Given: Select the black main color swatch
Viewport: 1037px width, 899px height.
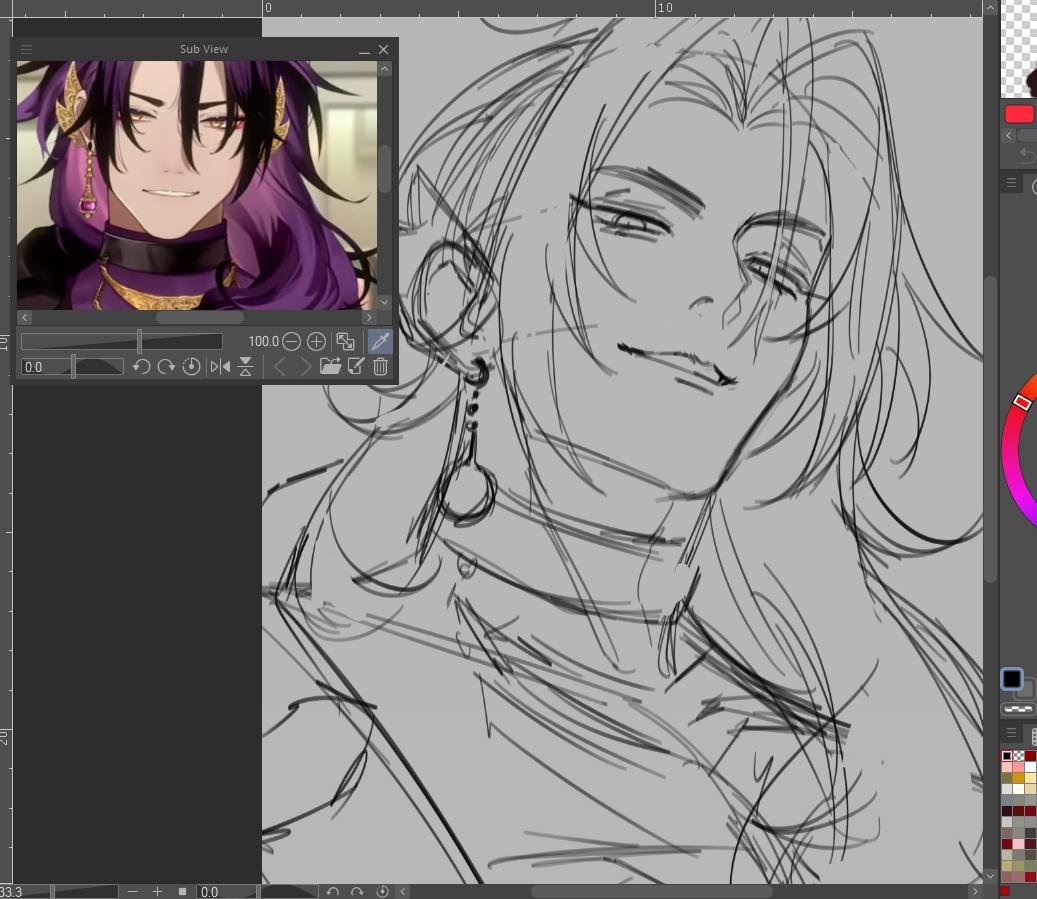Looking at the screenshot, I should pos(1012,679).
